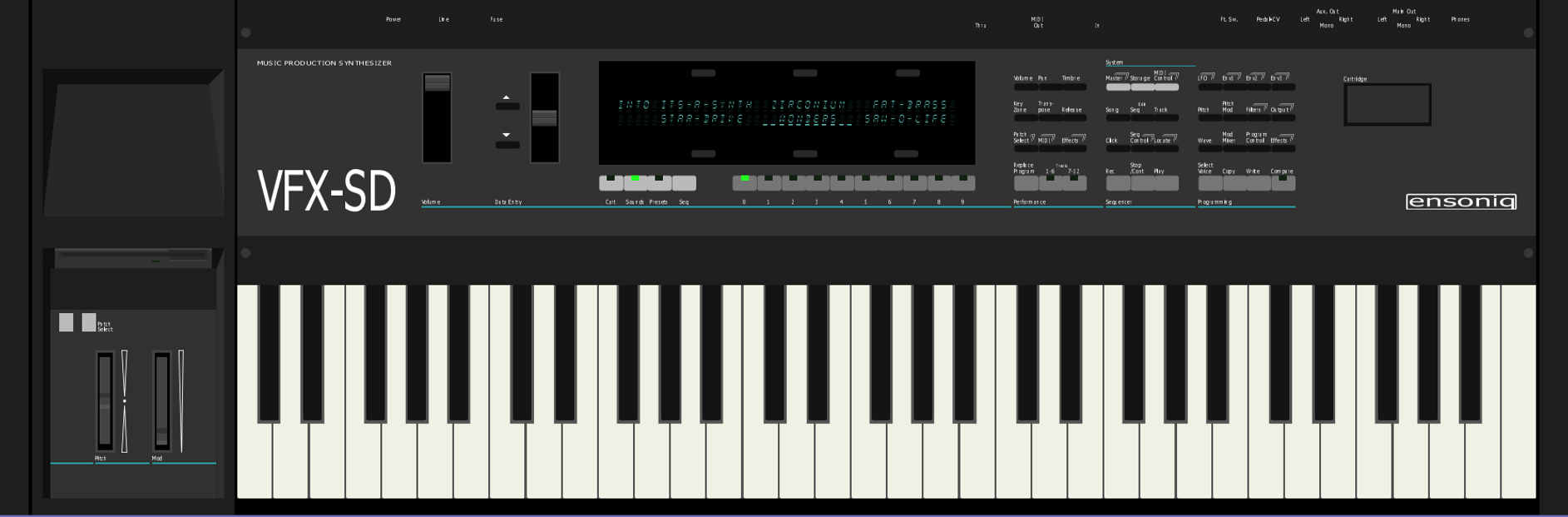Push the Performance Effects button
The height and width of the screenshot is (517, 1568).
coord(1075,148)
